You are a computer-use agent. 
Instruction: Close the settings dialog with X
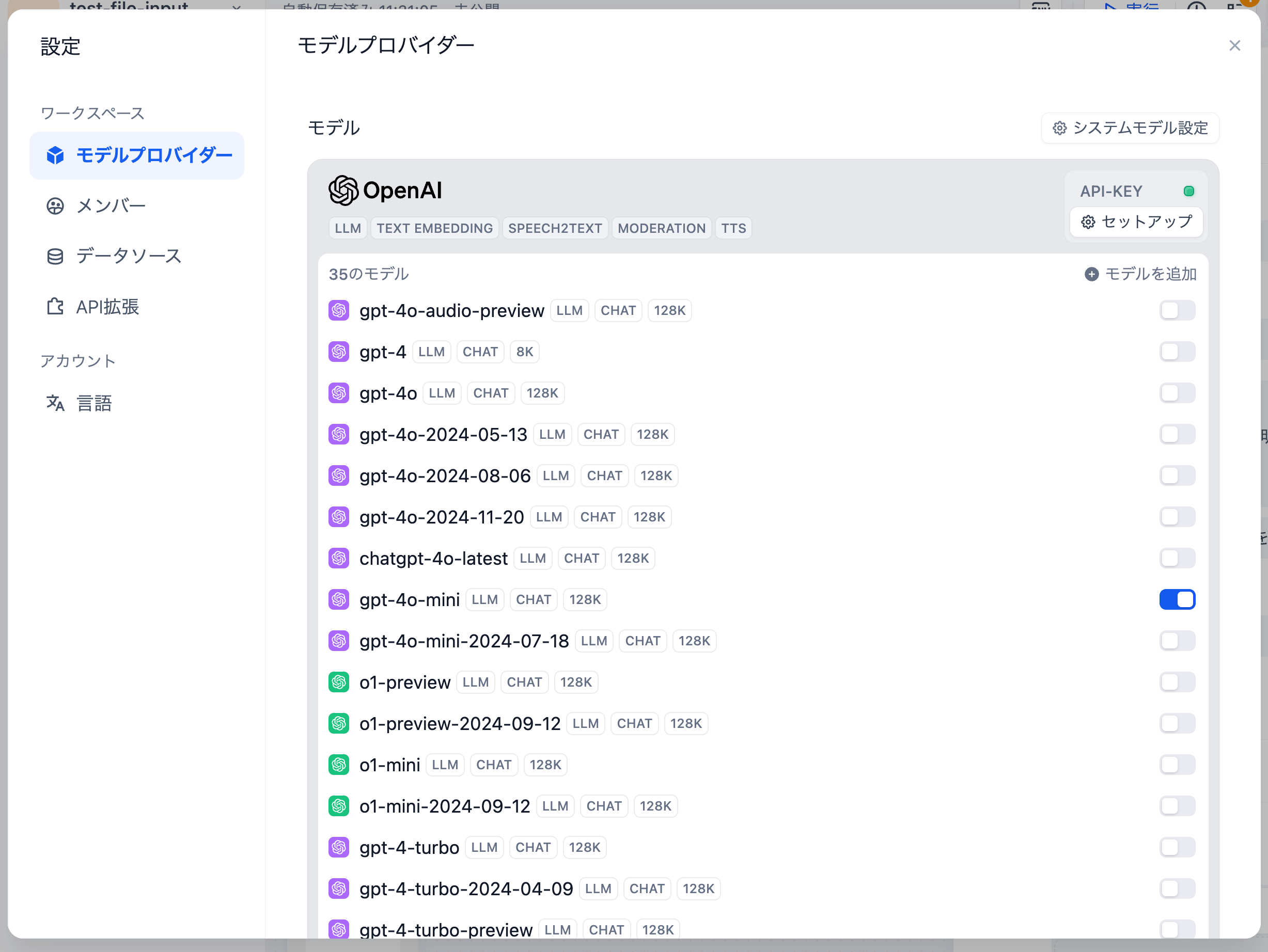coord(1234,45)
